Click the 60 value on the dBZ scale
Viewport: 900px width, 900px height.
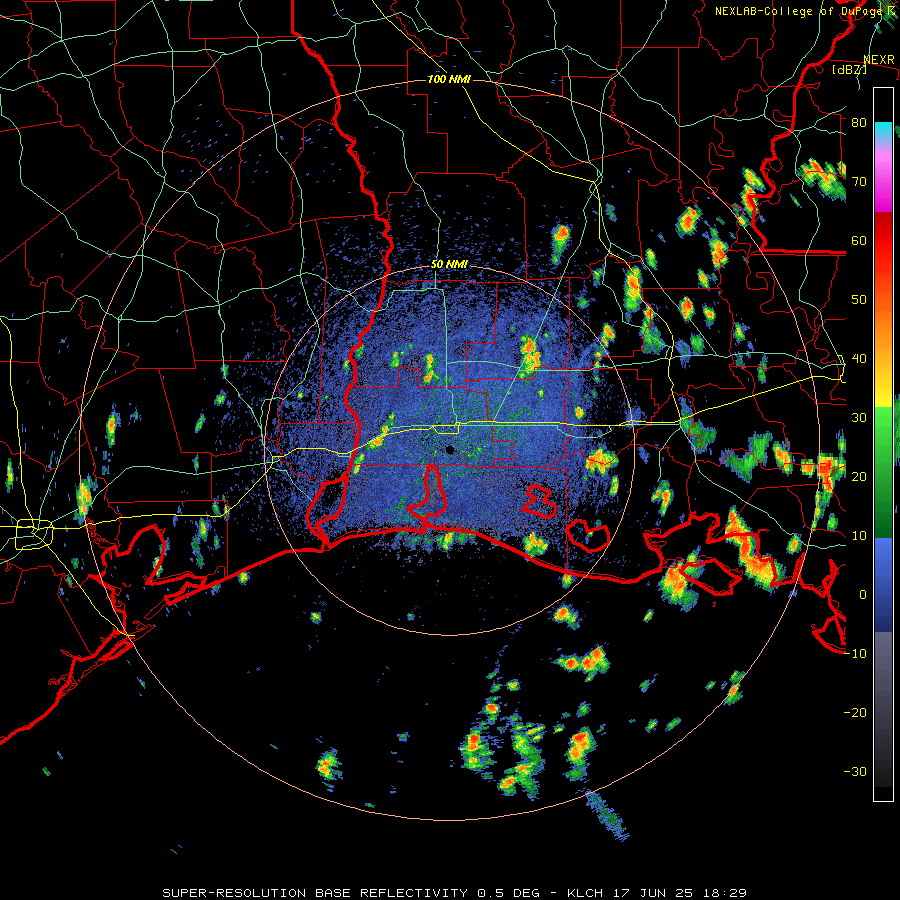[x=859, y=240]
